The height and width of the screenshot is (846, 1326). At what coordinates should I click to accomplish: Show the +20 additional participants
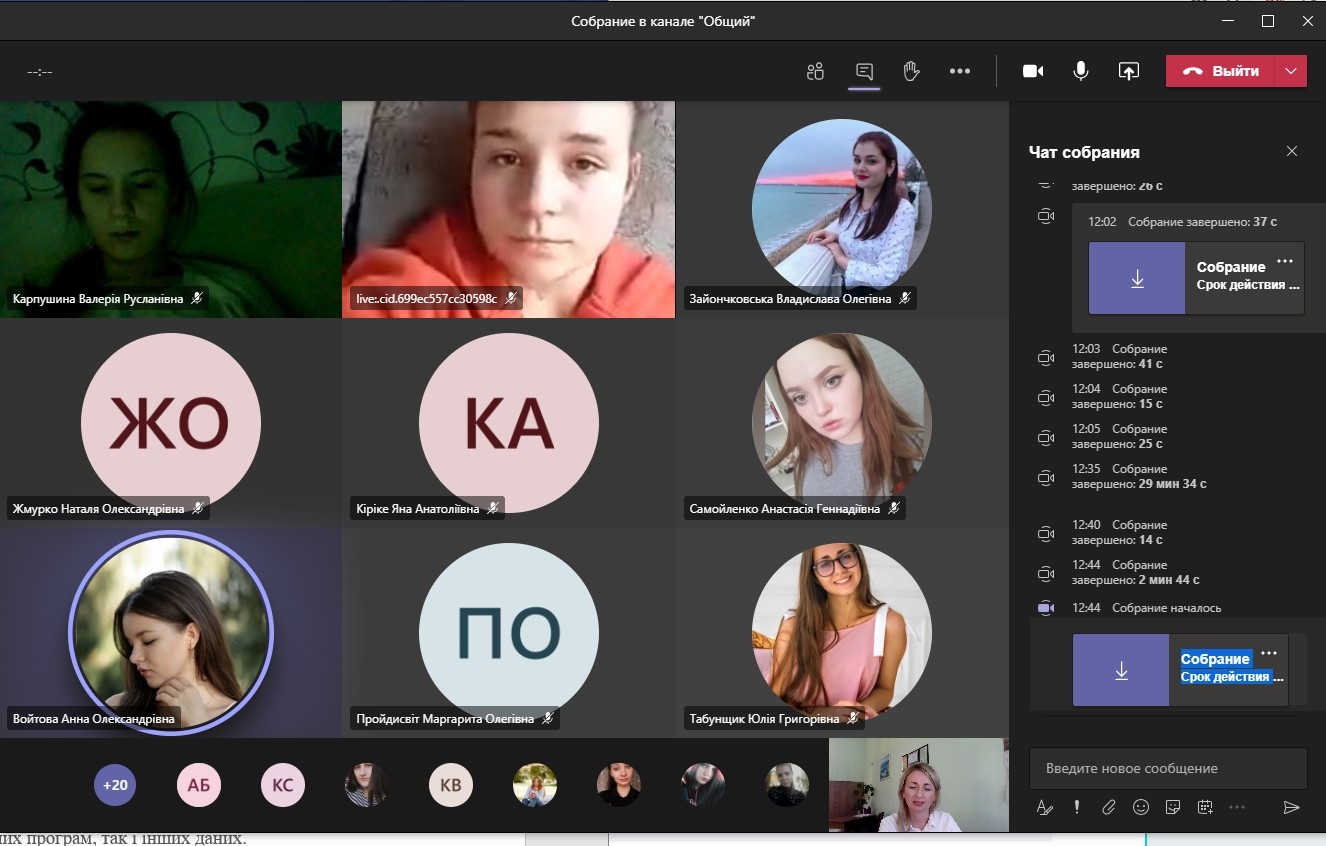115,785
